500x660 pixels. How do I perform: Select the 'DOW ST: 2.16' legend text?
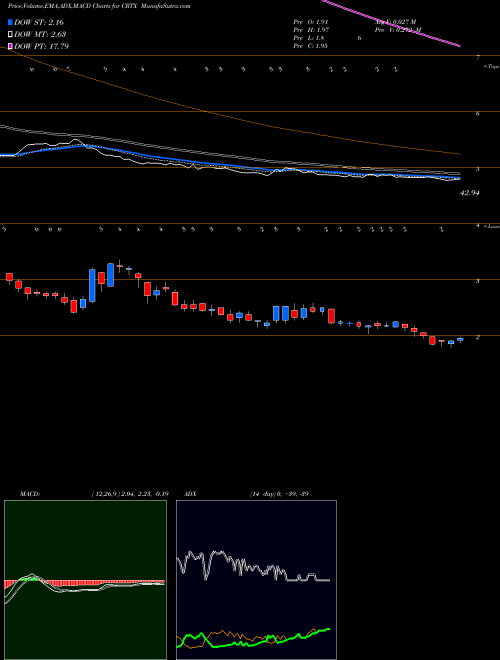point(39,22)
